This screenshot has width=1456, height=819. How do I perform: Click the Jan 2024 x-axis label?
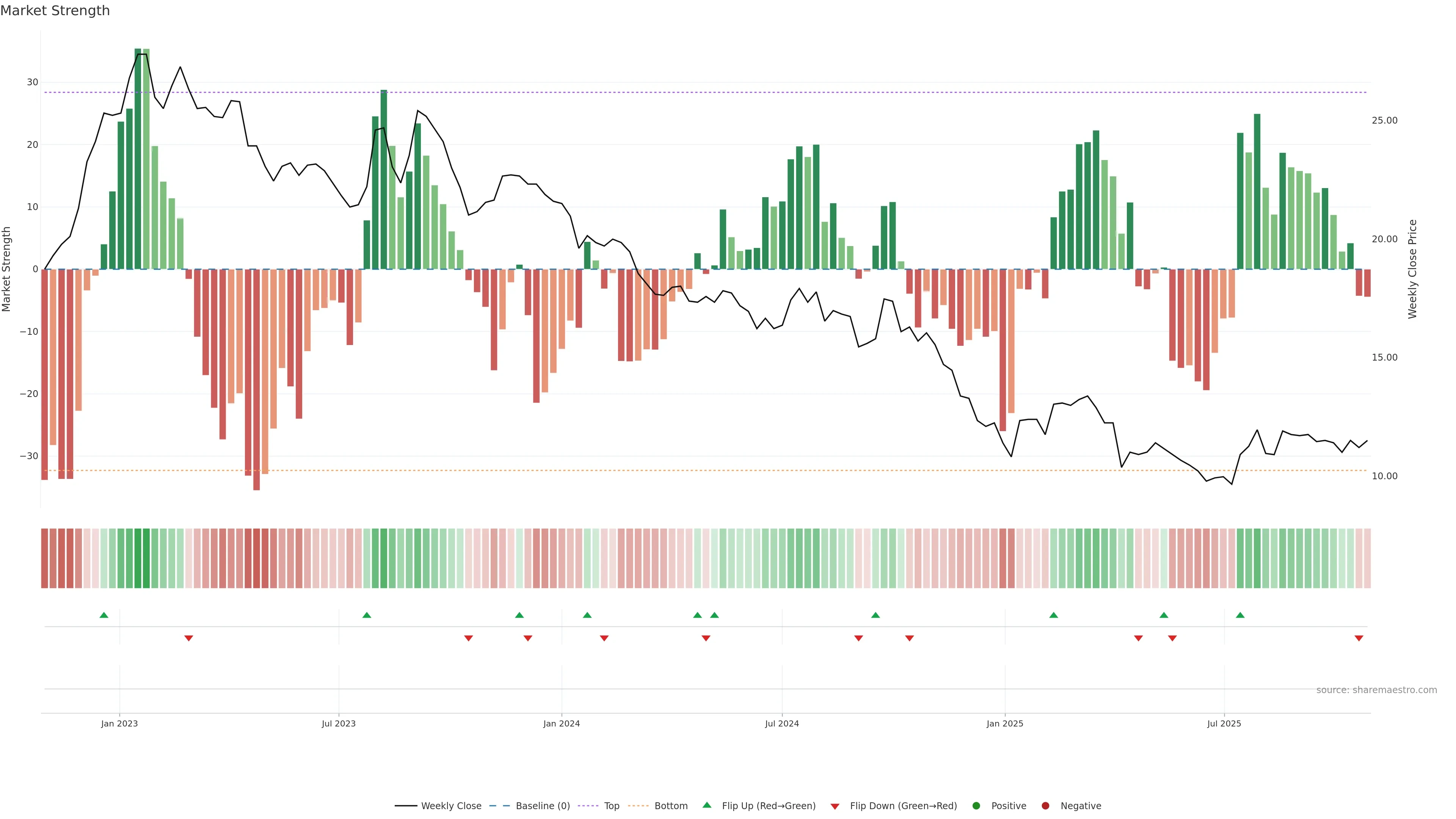pyautogui.click(x=561, y=723)
